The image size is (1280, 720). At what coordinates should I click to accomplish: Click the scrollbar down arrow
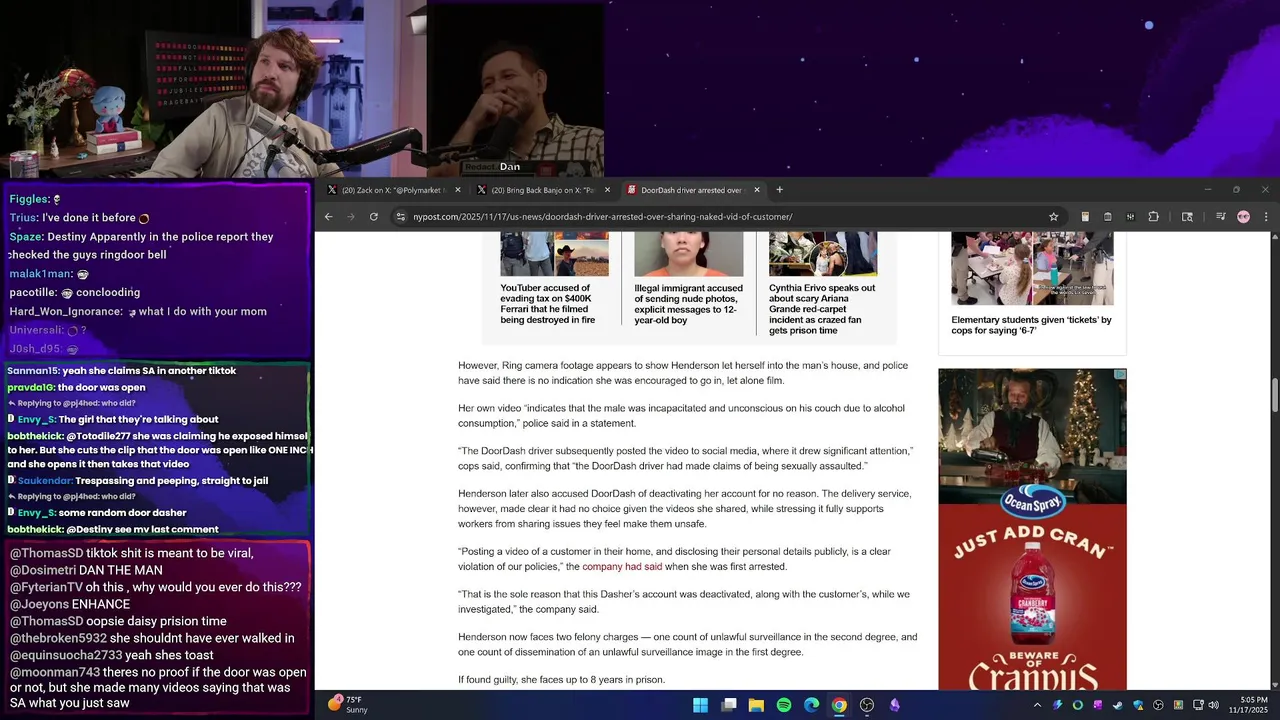1275,685
